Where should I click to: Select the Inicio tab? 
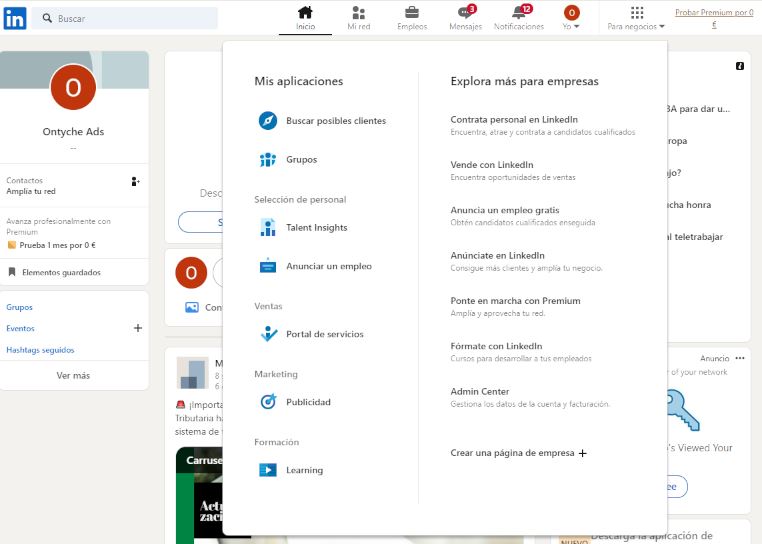pyautogui.click(x=305, y=18)
